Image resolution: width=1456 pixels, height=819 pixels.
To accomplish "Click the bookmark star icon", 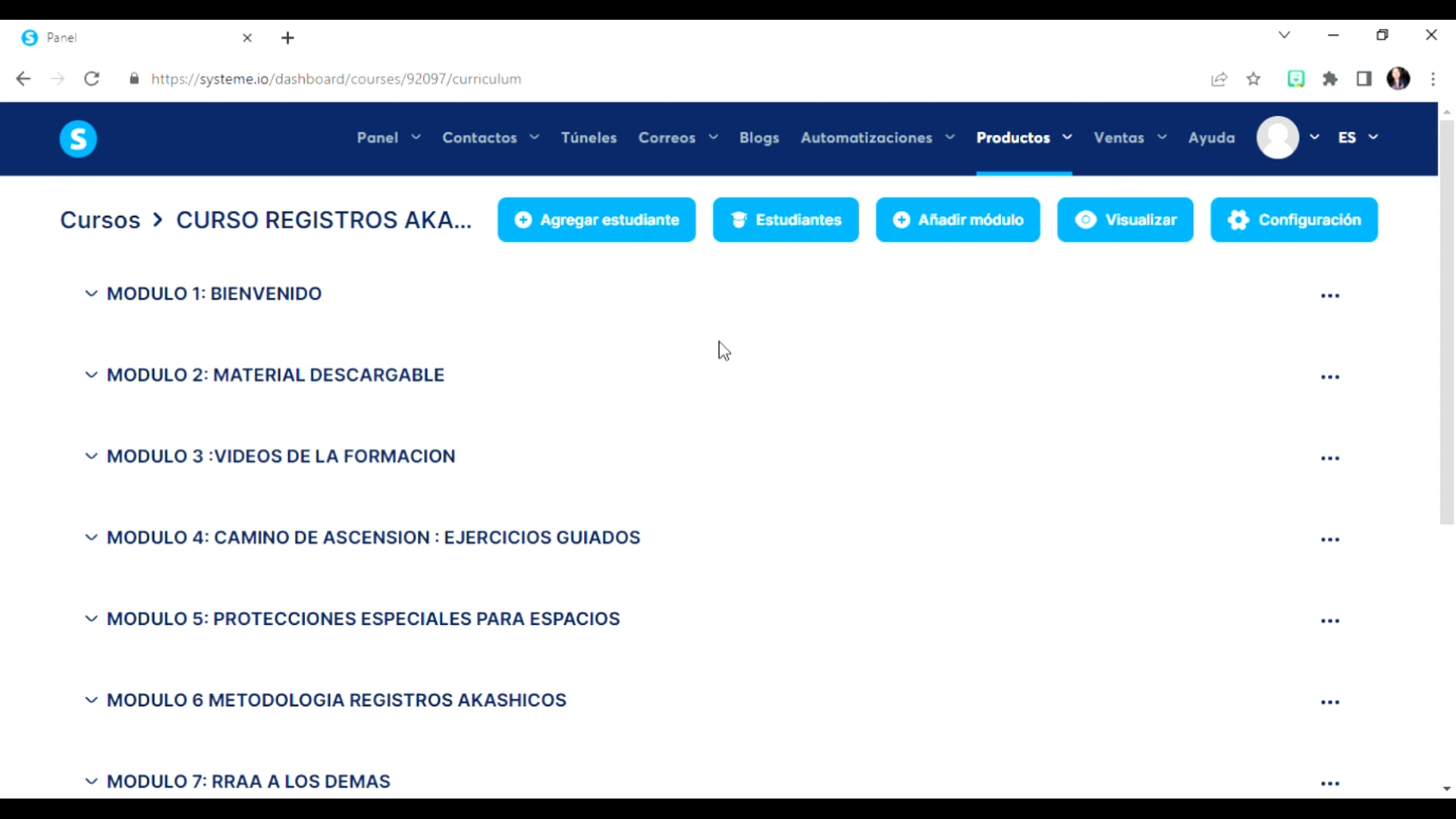I will 1254,78.
